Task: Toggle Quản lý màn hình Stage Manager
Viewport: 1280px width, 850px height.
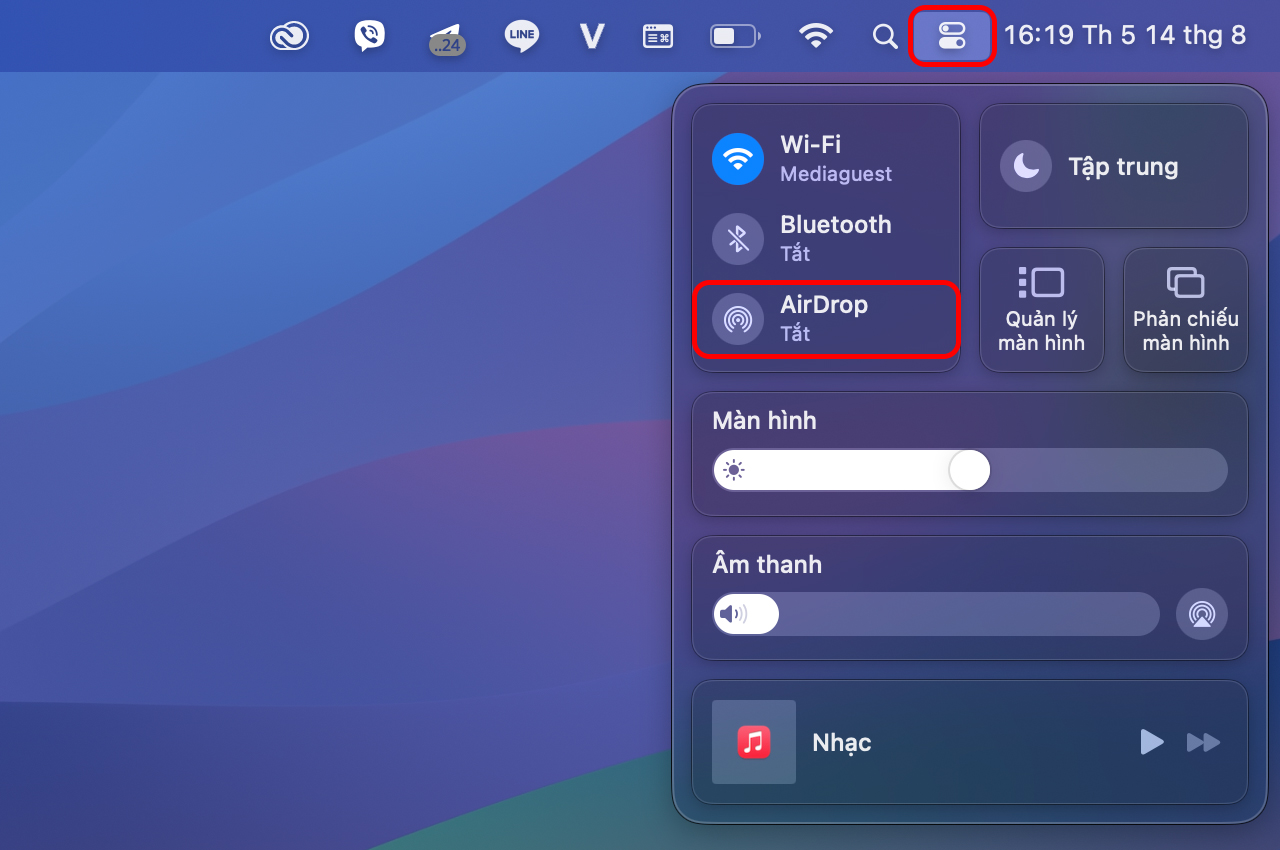Action: (1042, 310)
